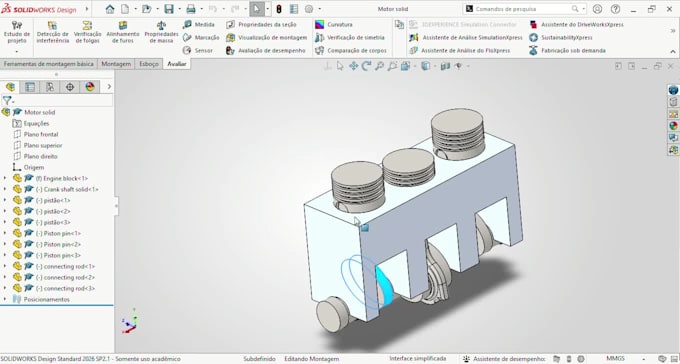Choose the Rotate view tool
680x364 pixels.
(366, 66)
